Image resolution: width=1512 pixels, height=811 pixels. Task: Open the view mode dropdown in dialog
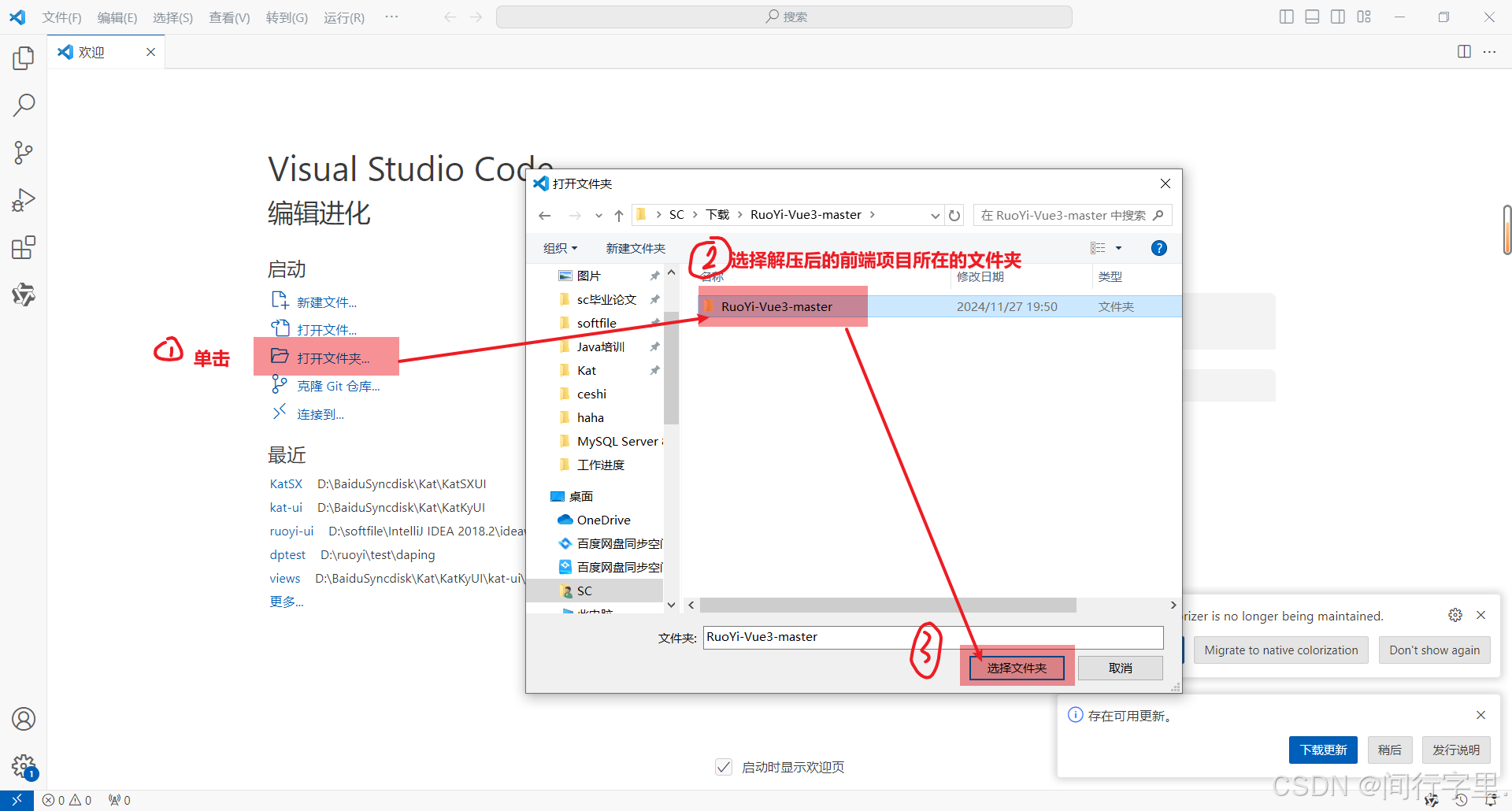pos(1118,248)
